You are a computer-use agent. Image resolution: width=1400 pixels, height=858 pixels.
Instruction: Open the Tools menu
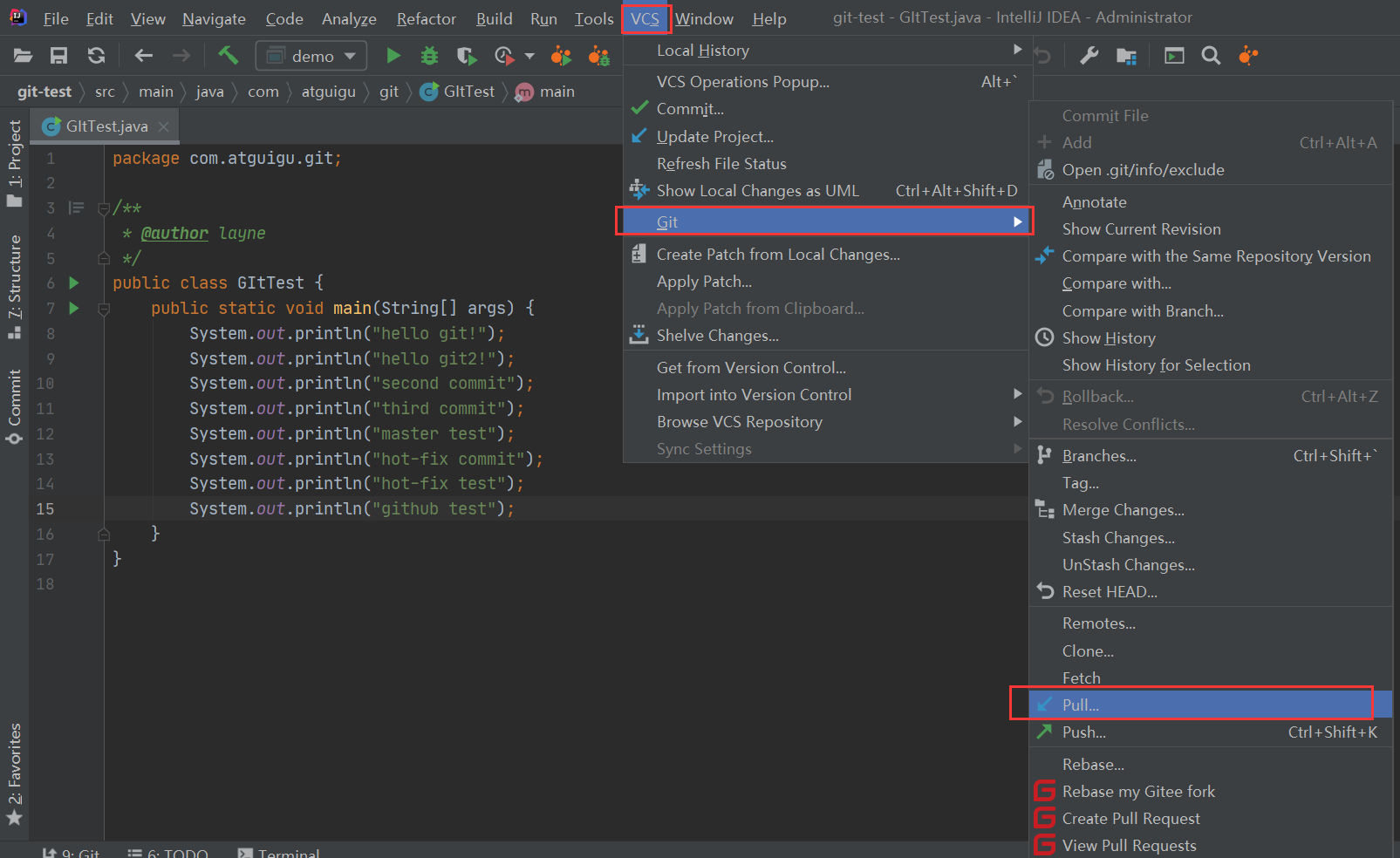(594, 18)
